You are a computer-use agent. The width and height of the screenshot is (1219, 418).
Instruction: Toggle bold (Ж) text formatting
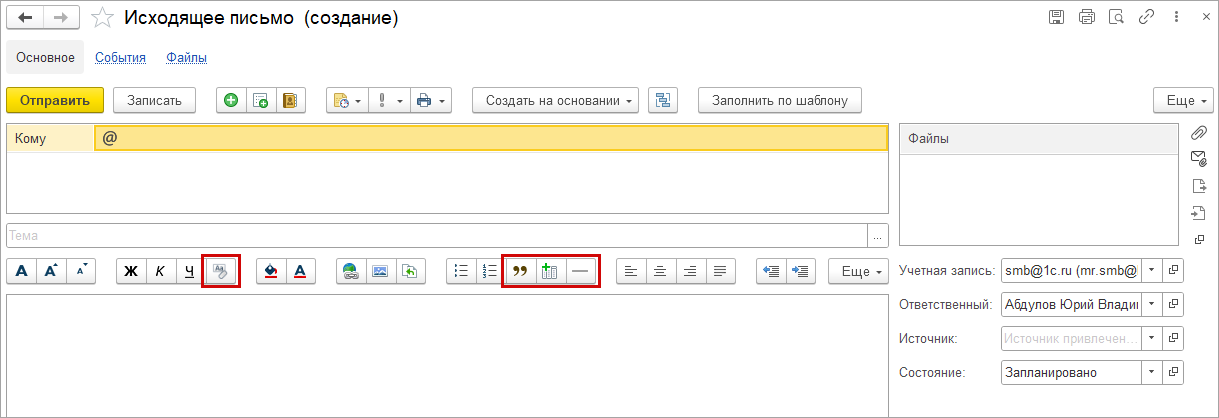pos(131,271)
